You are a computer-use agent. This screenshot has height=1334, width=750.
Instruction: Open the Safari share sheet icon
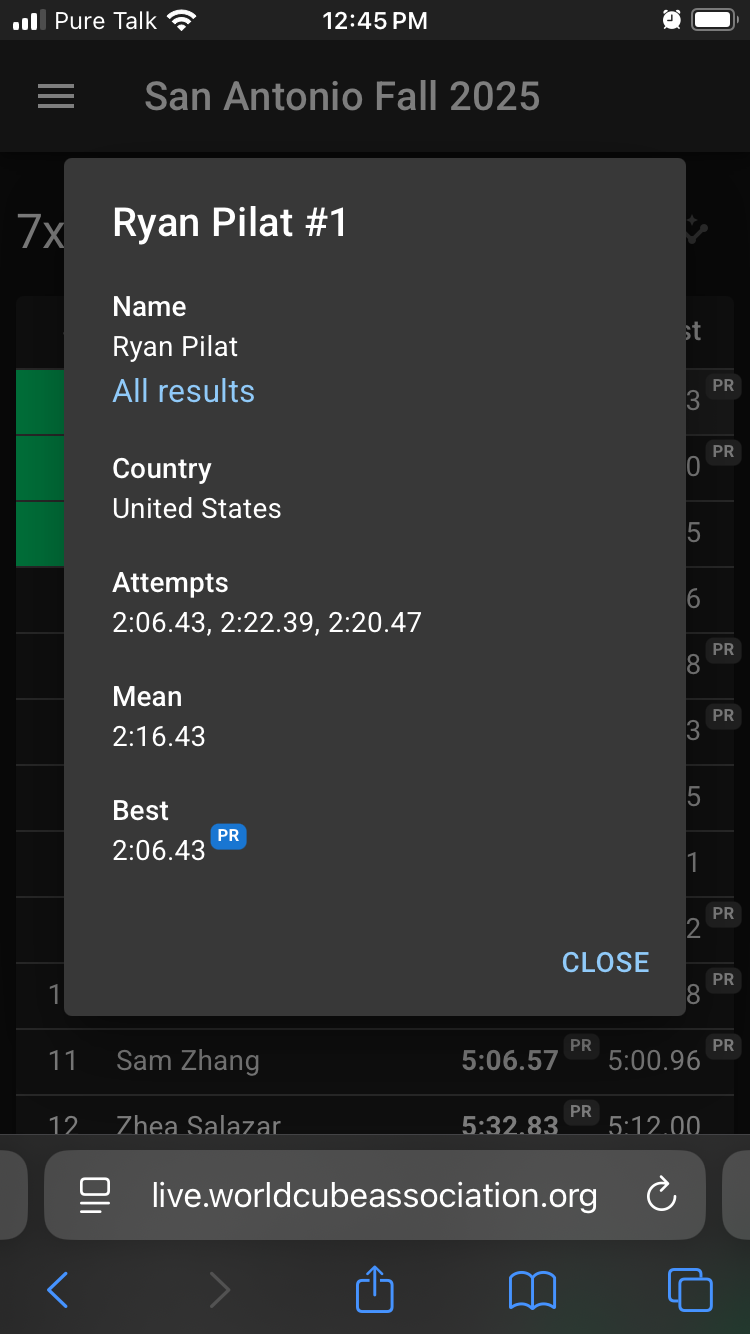click(x=375, y=1288)
